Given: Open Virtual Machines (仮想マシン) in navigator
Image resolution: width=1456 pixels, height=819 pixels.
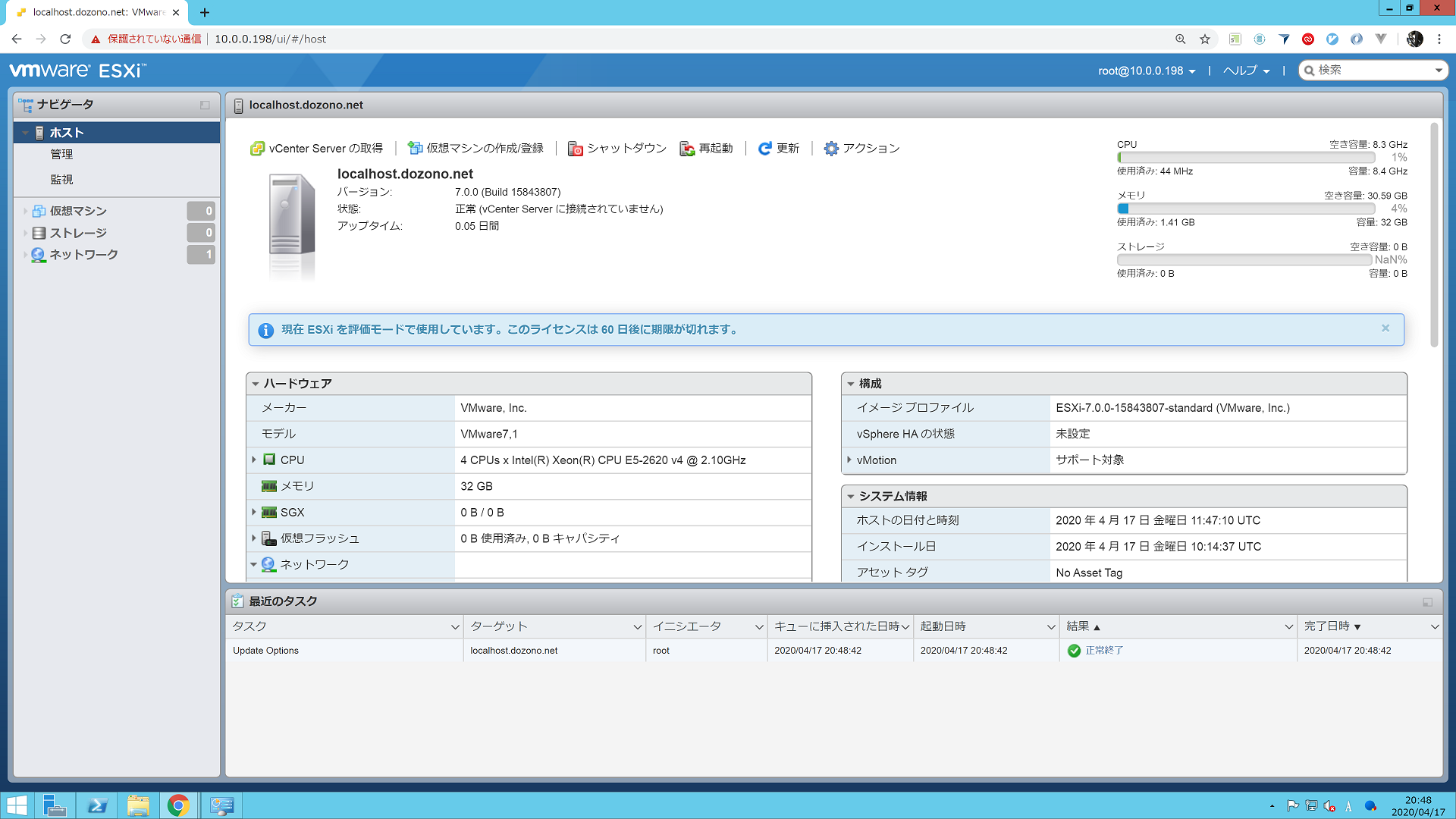Looking at the screenshot, I should 78,211.
